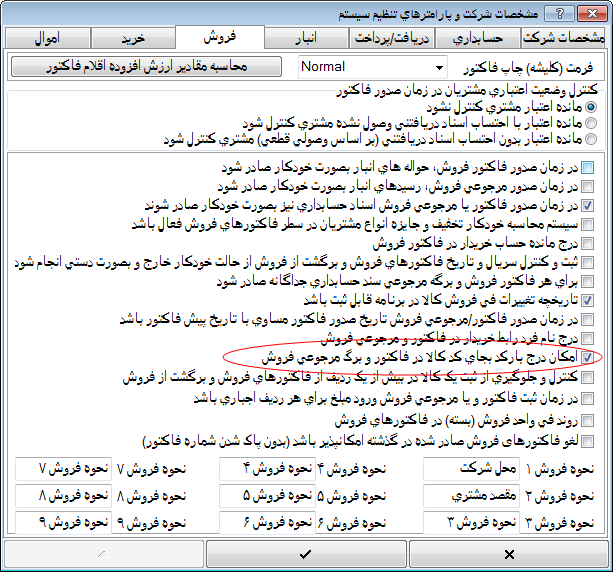The image size is (613, 572).
Task: Go to the دريافت/پرداخت tab
Action: pos(393,37)
